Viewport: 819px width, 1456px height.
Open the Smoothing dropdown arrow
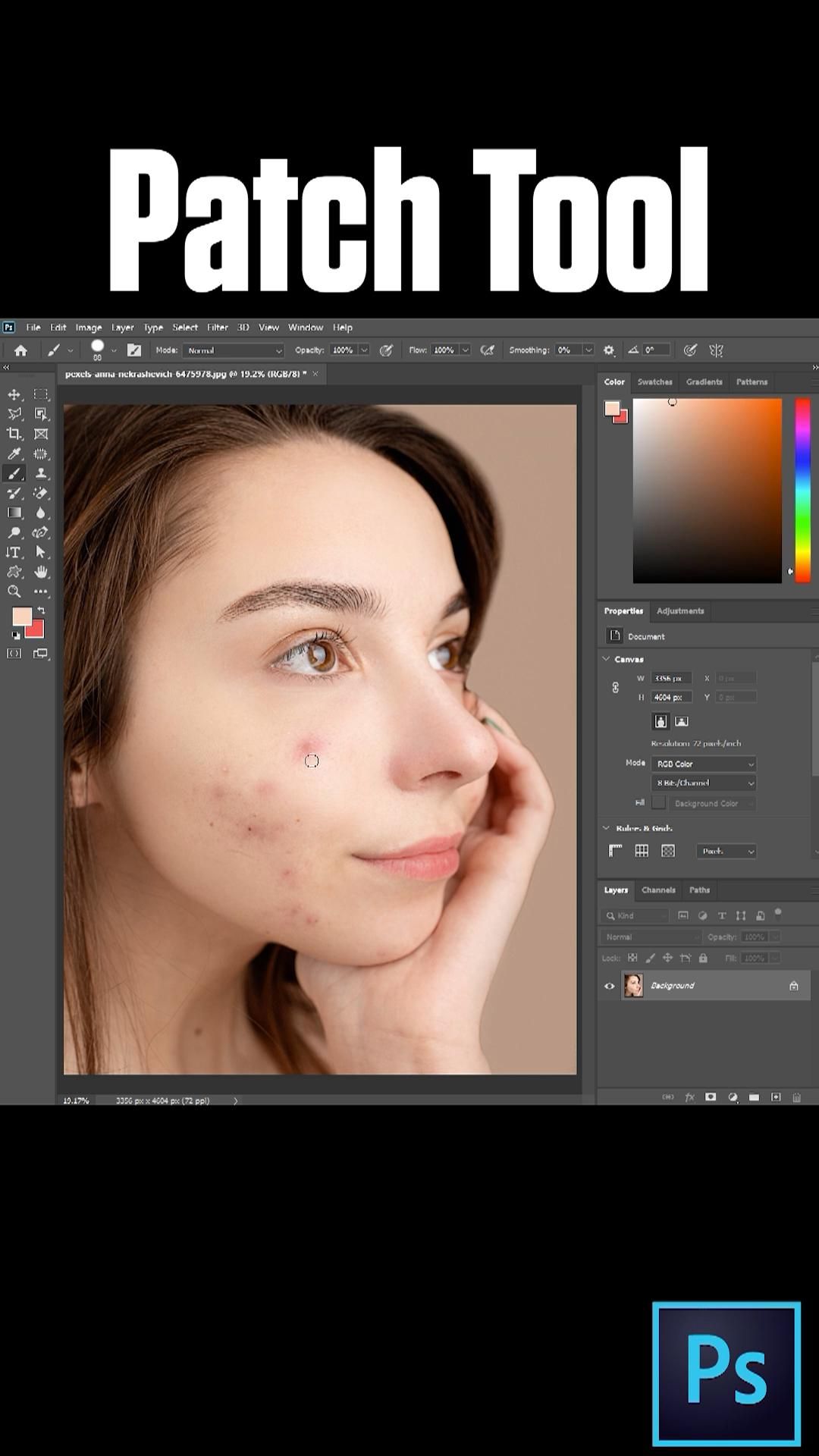(588, 350)
